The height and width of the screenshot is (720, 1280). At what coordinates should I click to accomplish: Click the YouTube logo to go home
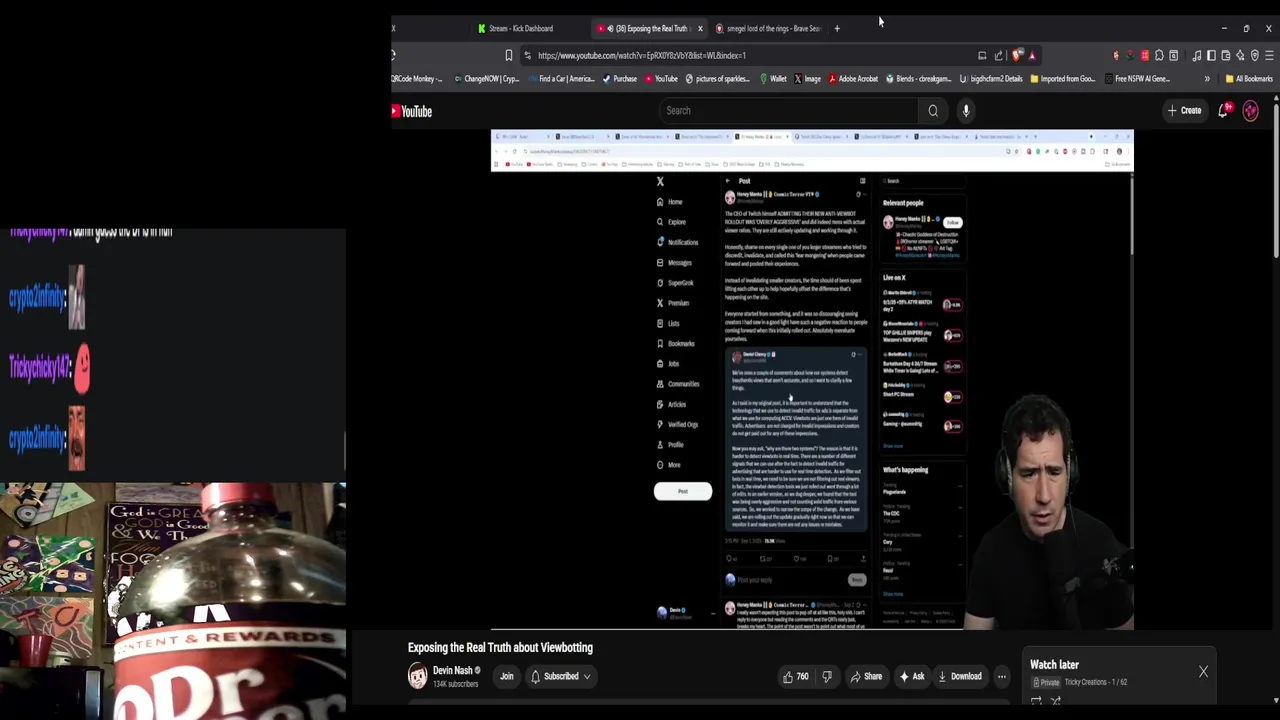tap(412, 112)
